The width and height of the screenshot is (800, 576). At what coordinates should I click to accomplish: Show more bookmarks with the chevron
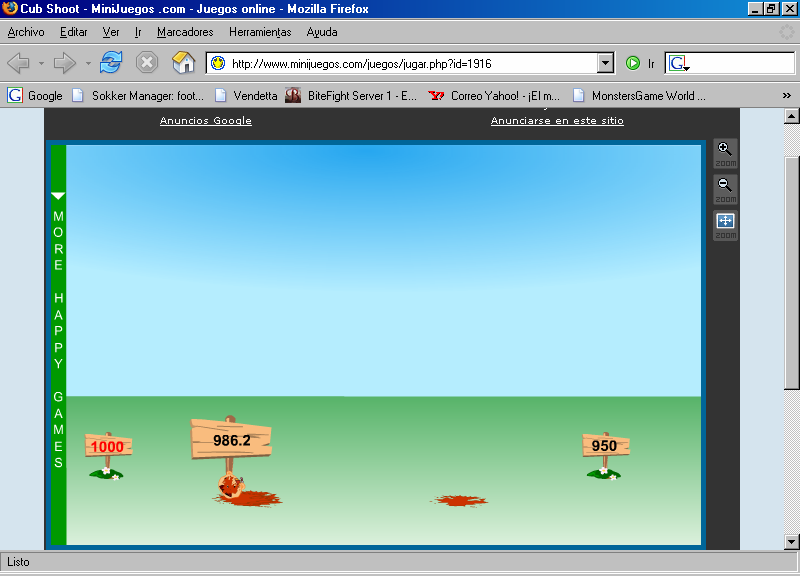coord(785,96)
